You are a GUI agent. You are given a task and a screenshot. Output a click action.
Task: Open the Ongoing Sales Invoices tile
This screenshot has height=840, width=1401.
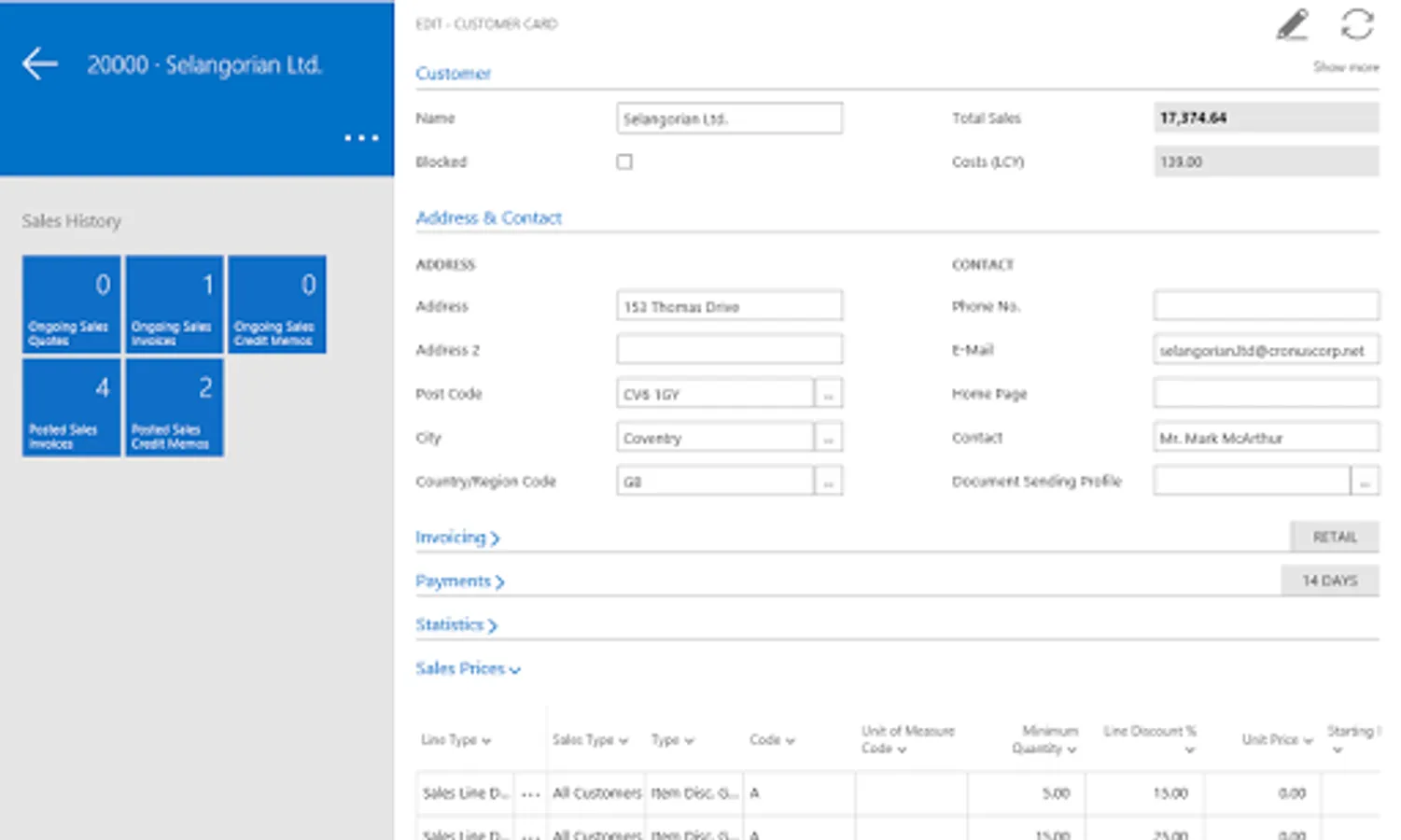pyautogui.click(x=175, y=304)
